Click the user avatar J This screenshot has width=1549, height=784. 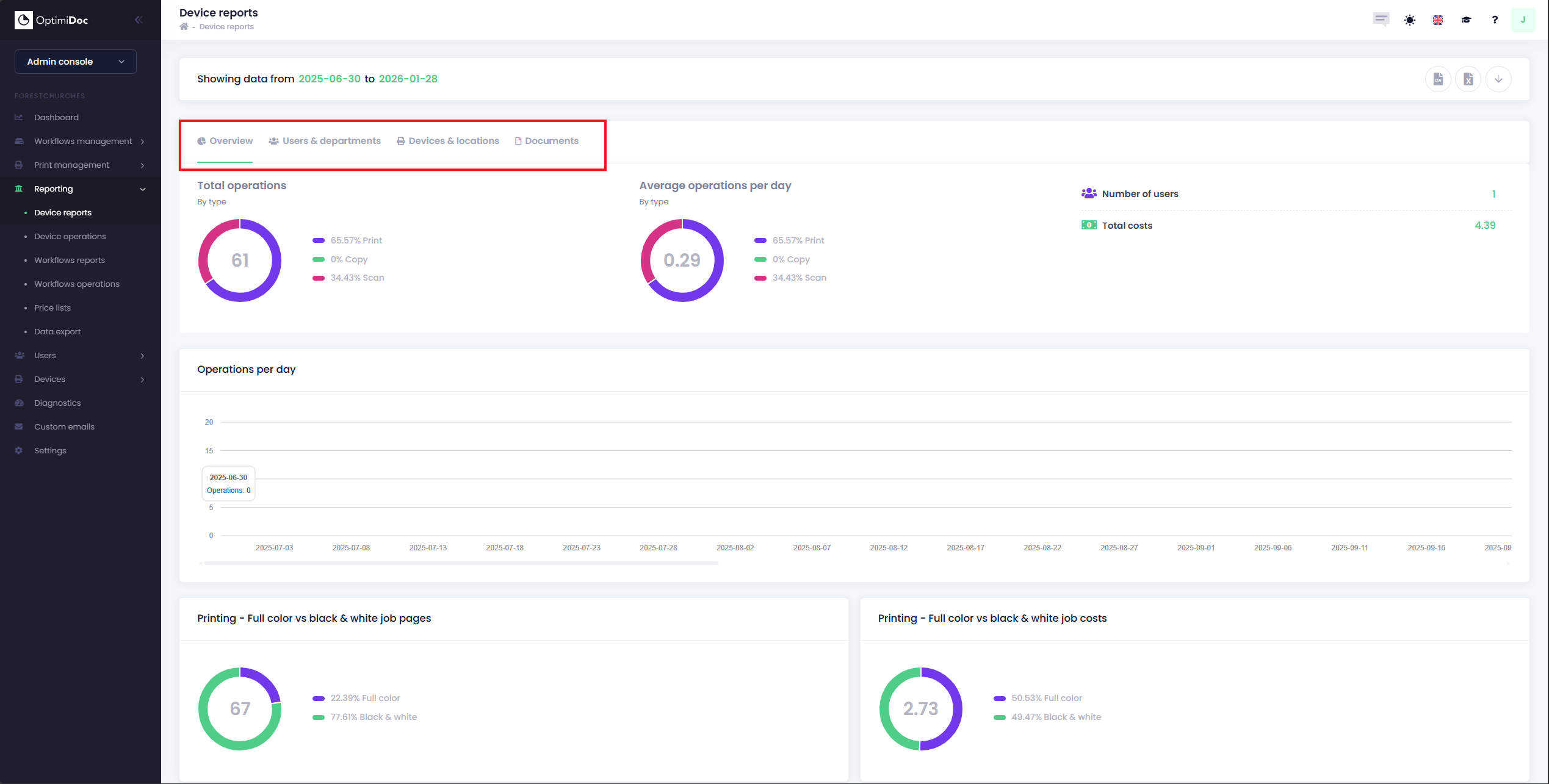(x=1522, y=20)
